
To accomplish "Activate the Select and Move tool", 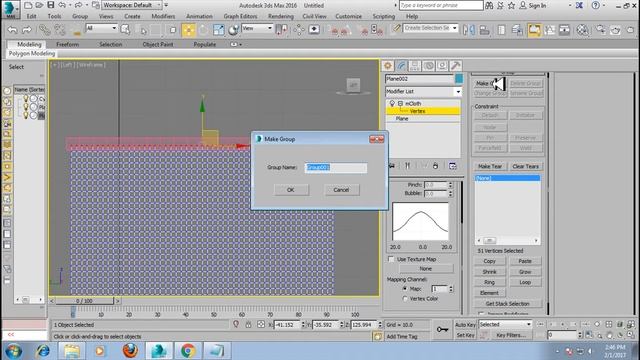I will 189,30.
